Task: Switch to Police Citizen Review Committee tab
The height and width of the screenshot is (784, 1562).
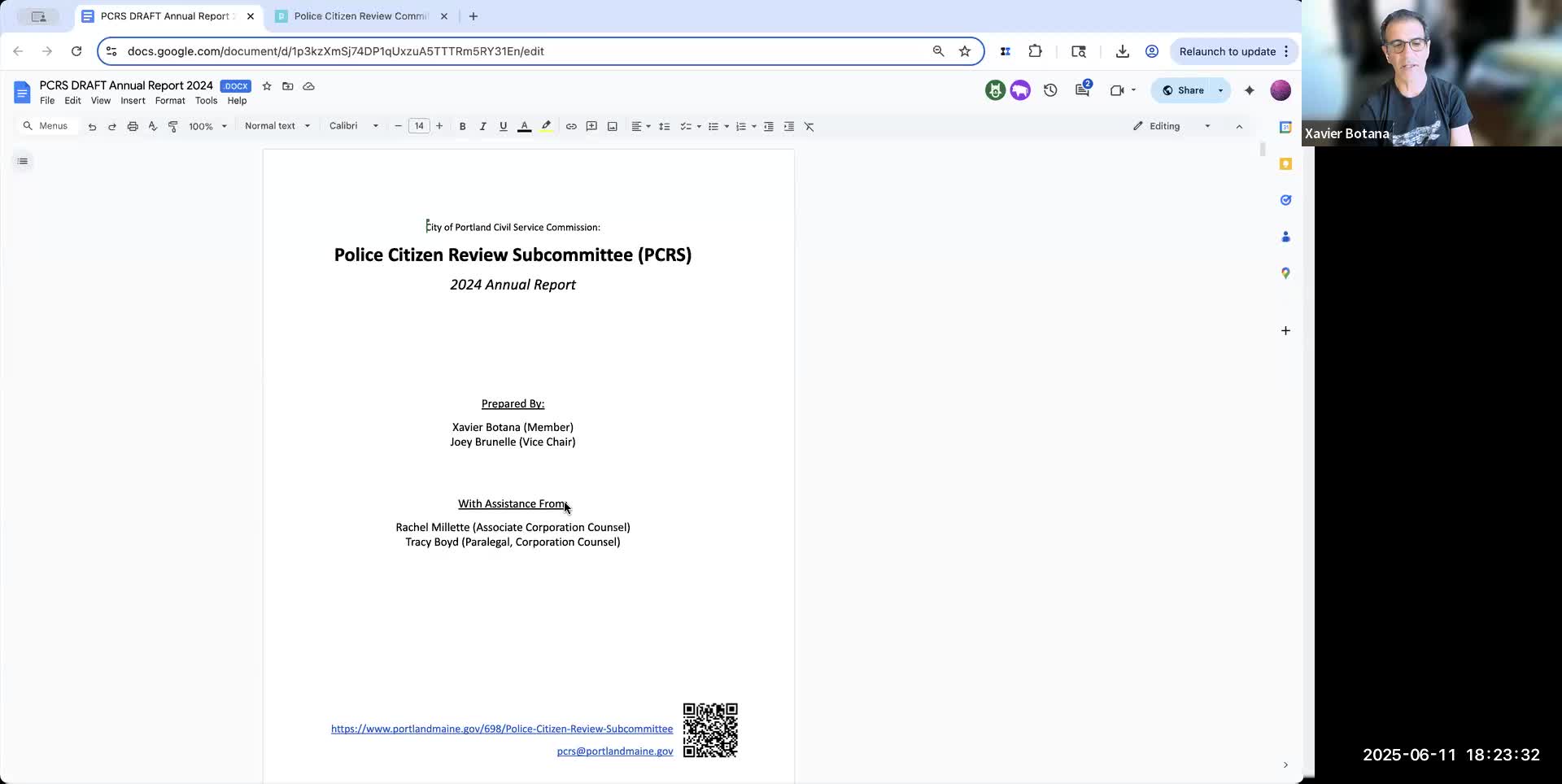Action: 362,16
